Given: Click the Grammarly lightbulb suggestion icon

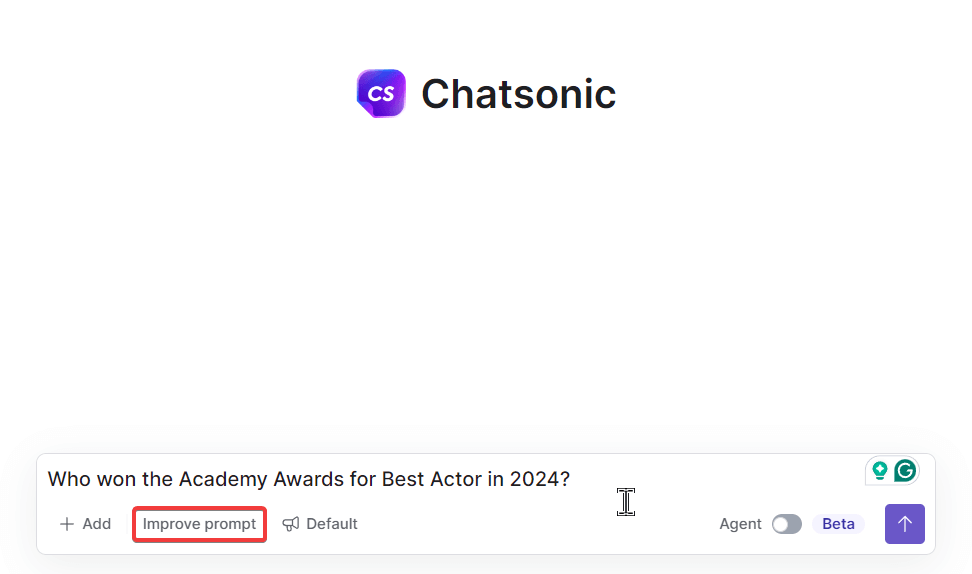Looking at the screenshot, I should (x=880, y=470).
